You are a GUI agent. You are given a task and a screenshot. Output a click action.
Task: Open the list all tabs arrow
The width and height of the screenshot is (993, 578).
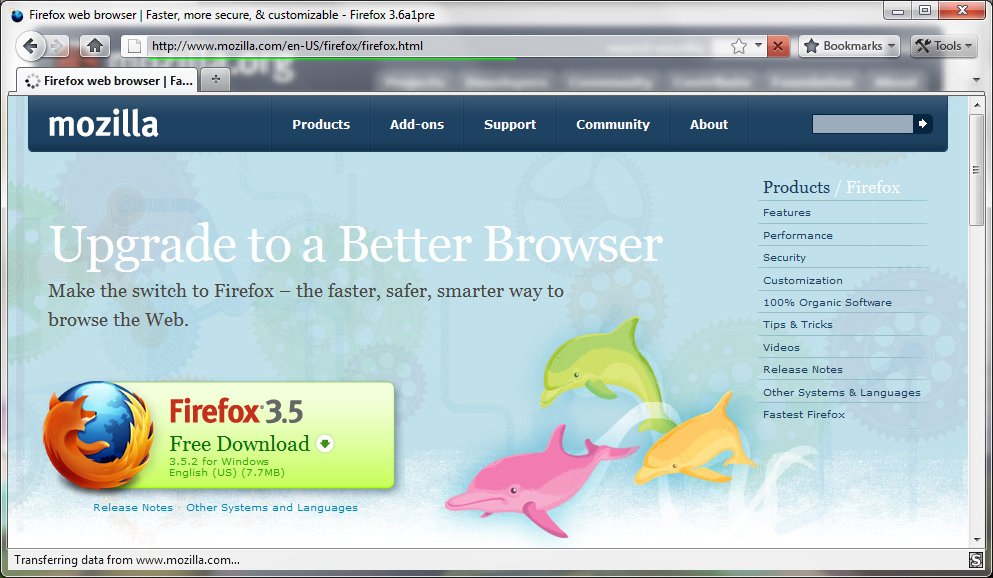[x=976, y=80]
